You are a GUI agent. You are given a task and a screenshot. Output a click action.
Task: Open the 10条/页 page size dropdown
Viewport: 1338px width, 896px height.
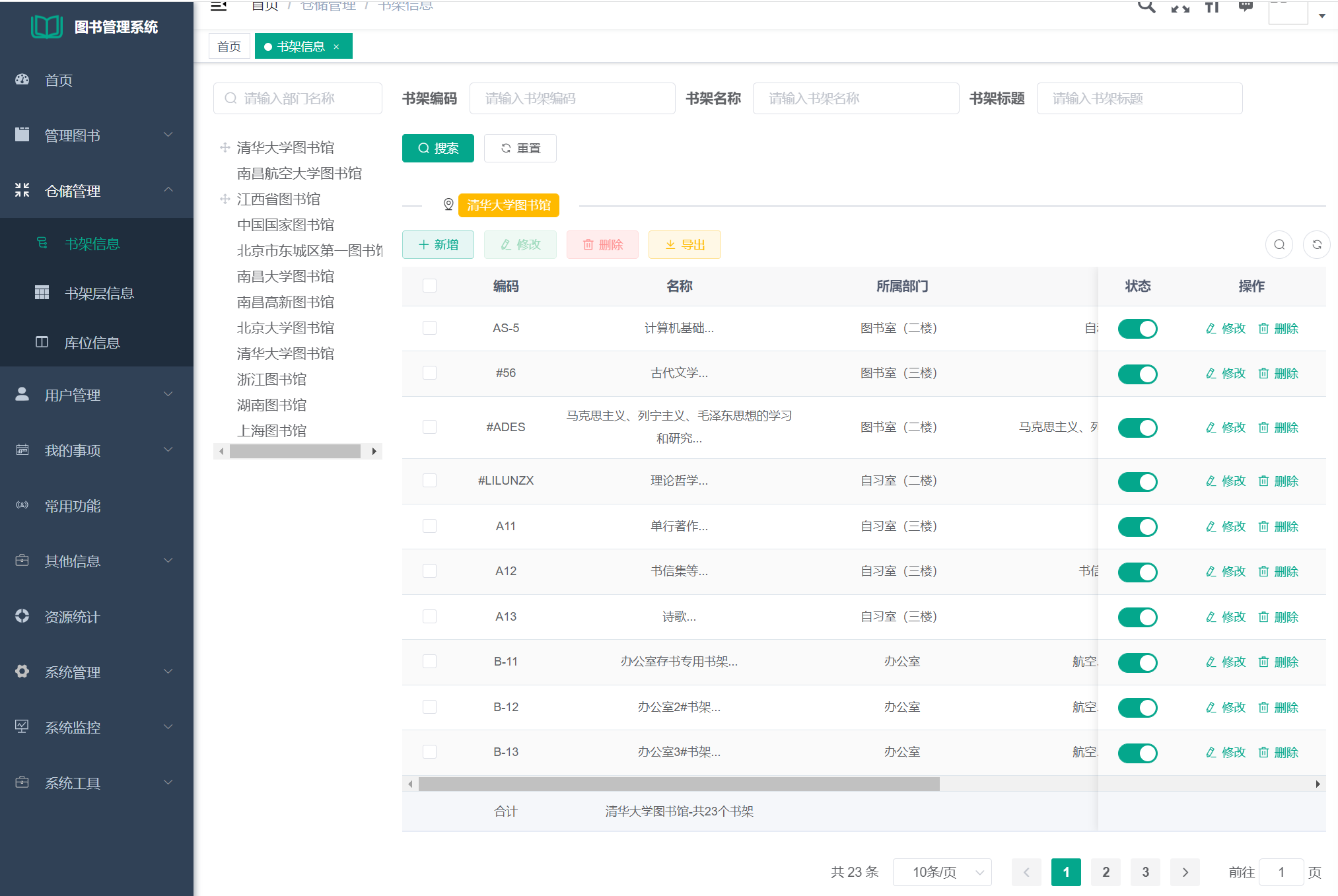point(942,872)
